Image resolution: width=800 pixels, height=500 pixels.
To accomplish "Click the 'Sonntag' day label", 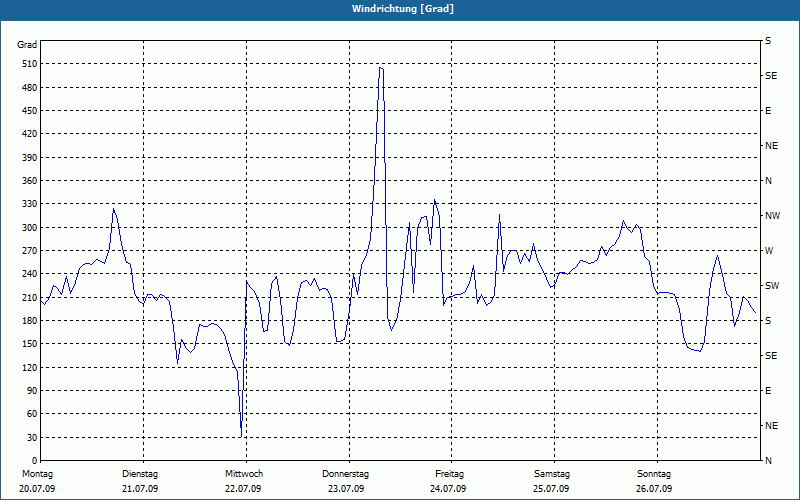I will (654, 474).
